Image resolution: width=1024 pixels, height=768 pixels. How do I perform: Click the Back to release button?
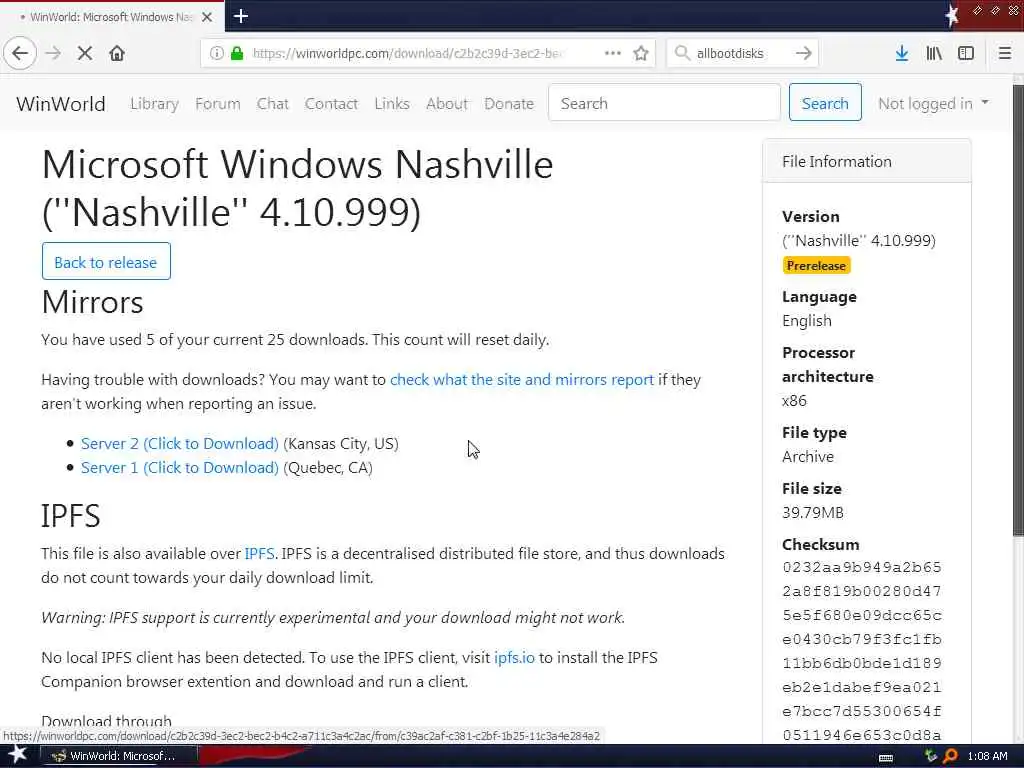pos(106,261)
